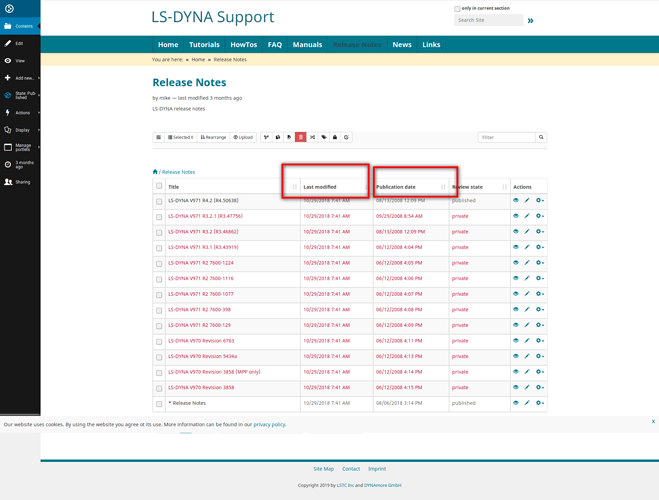Image resolution: width=659 pixels, height=500 pixels.
Task: Click the column configuration grid icon
Action: tap(158, 137)
